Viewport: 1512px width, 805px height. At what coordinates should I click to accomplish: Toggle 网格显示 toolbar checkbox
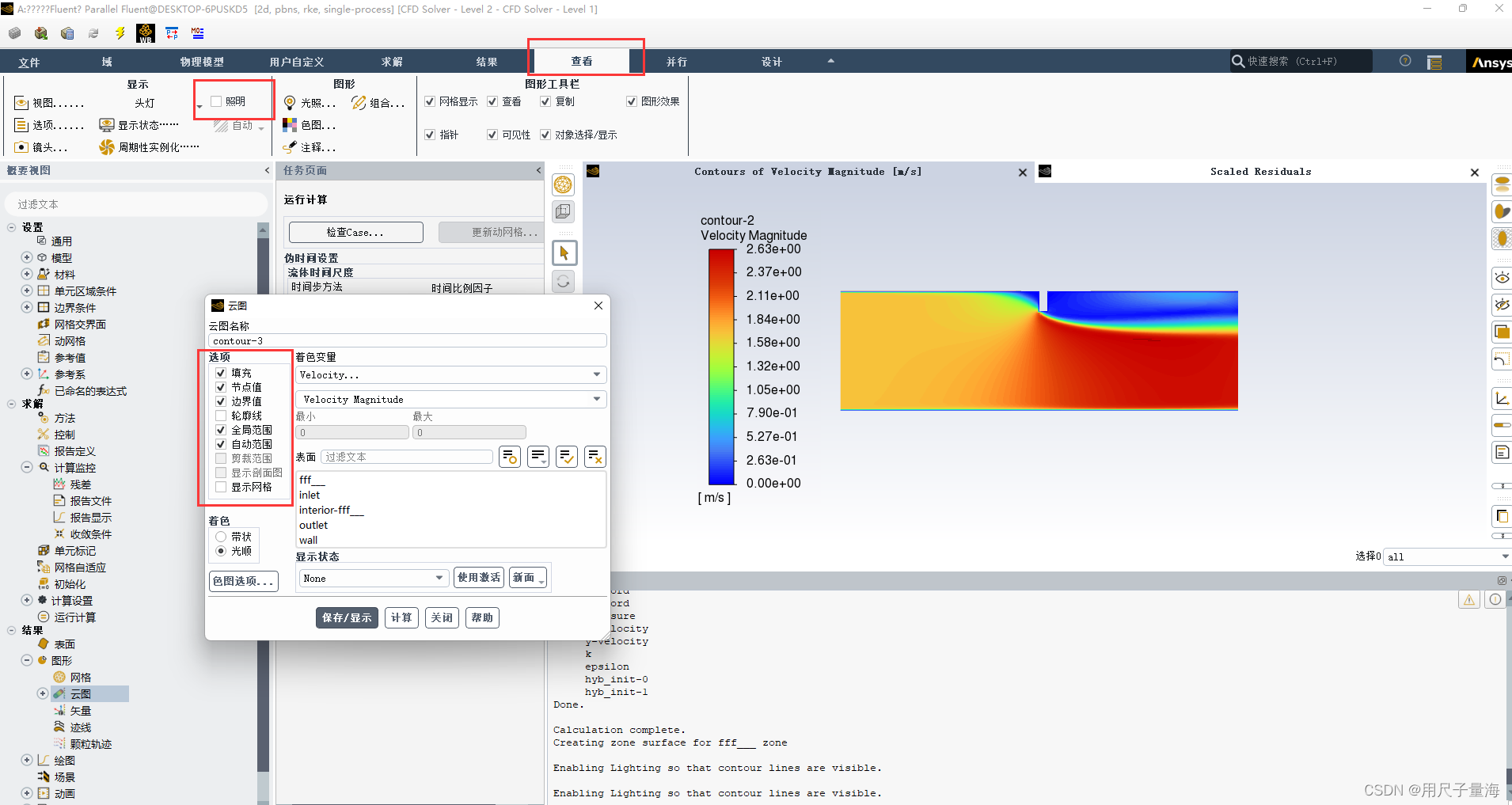[x=430, y=101]
